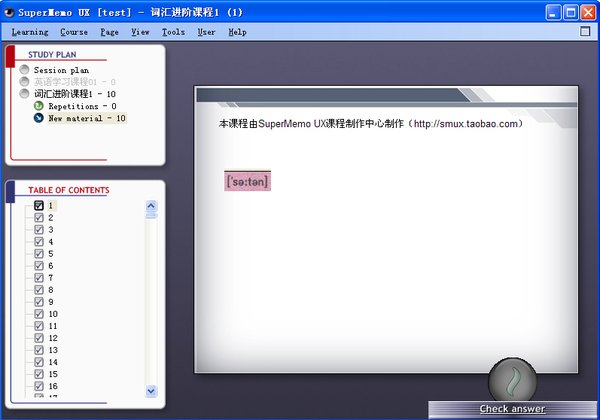This screenshot has width=600, height=420.
Task: Open the Tools menu
Action: tap(173, 32)
